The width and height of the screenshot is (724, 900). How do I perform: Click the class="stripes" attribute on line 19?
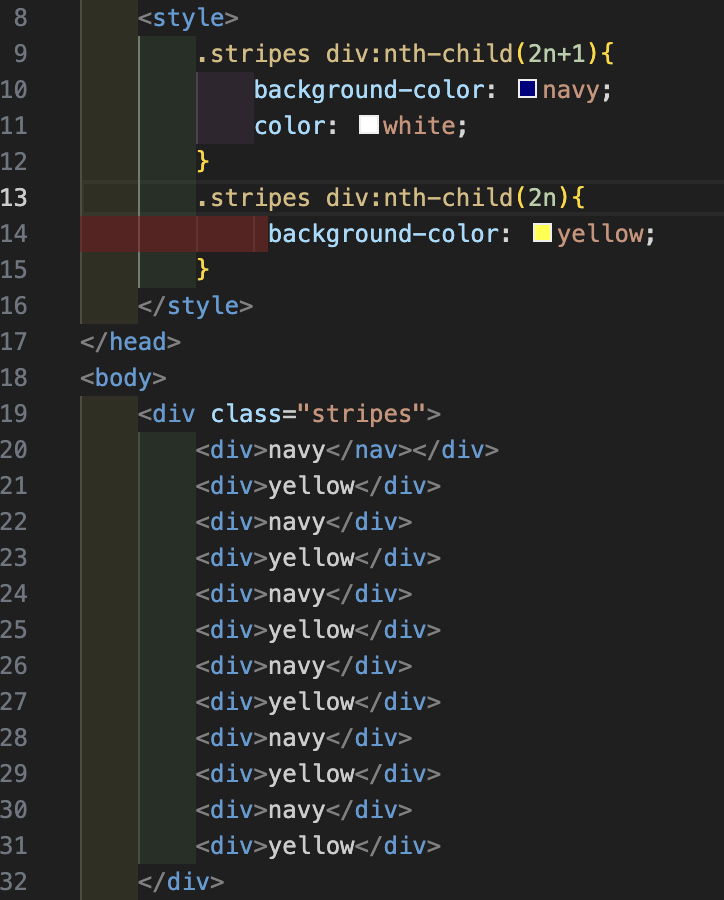pos(318,413)
